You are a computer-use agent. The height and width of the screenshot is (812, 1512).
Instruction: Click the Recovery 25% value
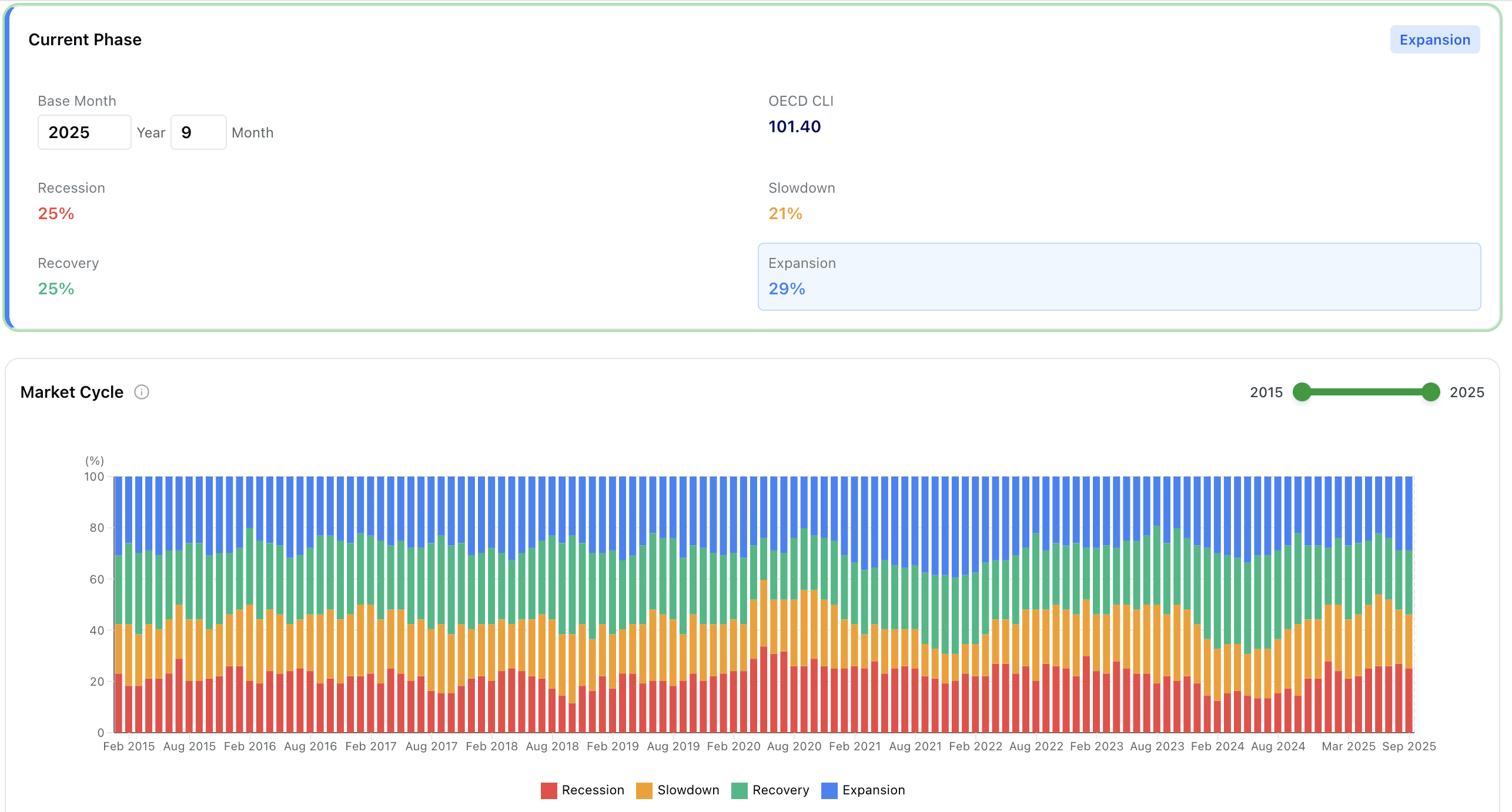pos(56,288)
